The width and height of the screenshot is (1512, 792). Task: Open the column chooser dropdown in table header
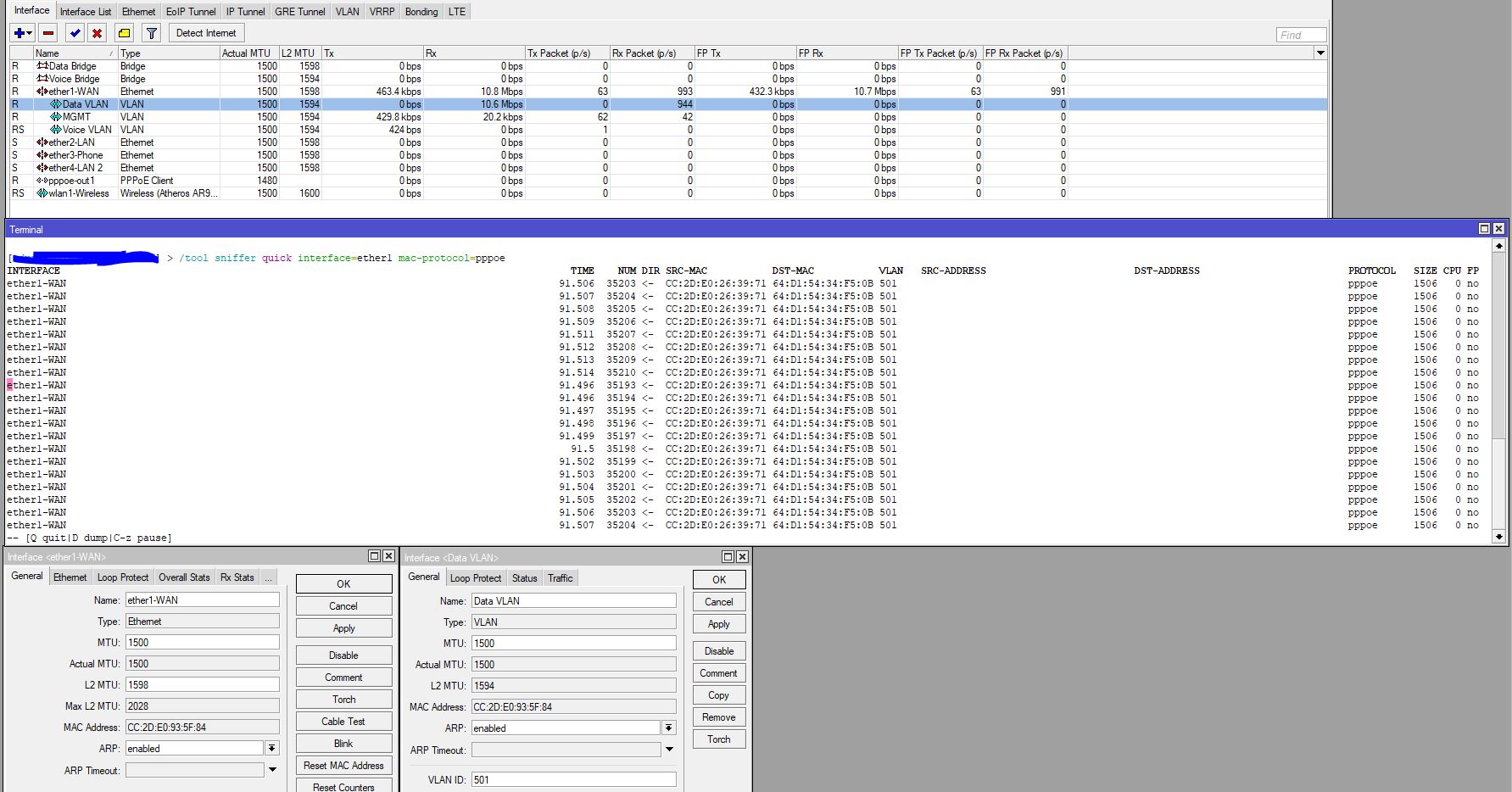[1320, 53]
